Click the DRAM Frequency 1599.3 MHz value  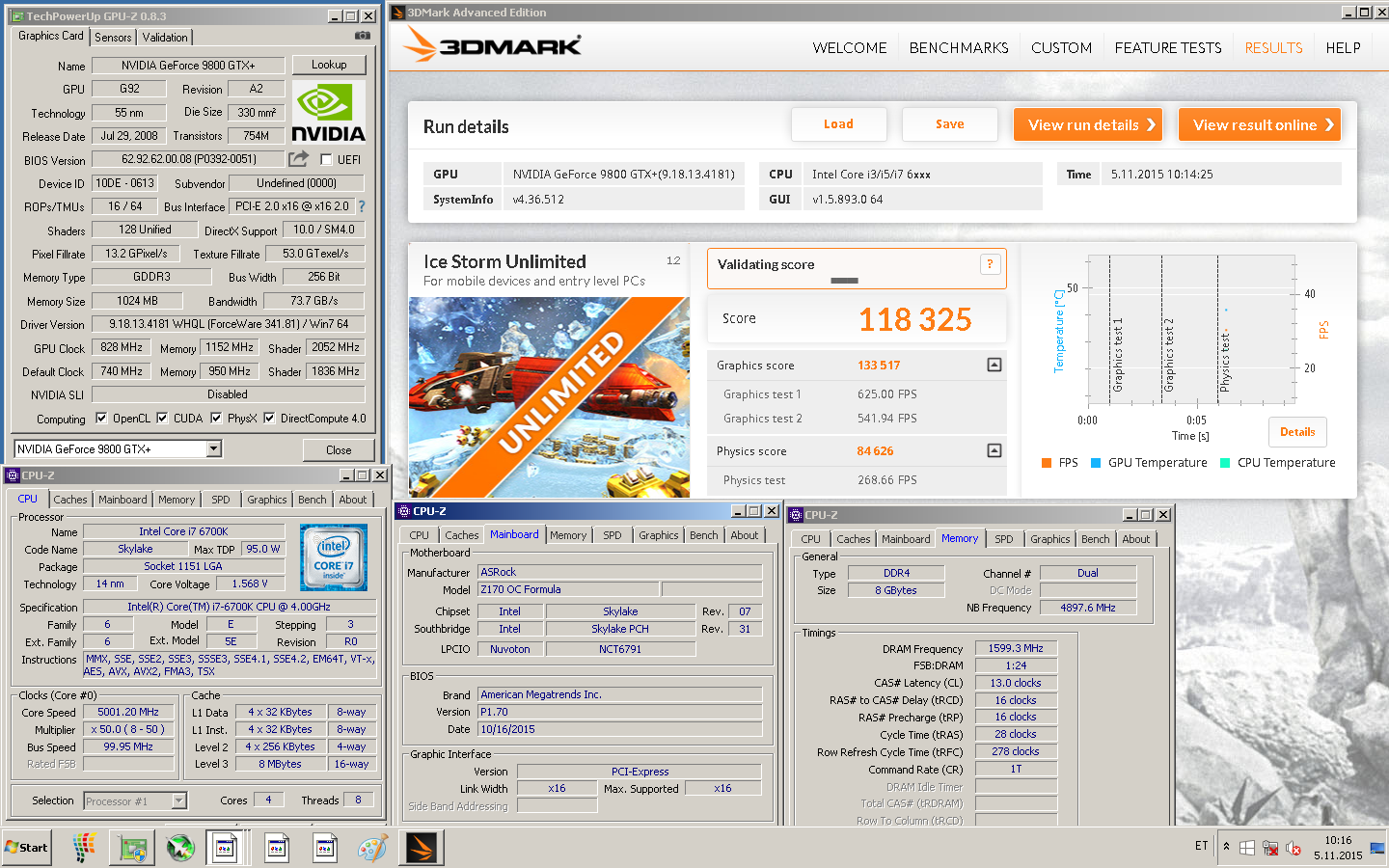coord(1016,648)
